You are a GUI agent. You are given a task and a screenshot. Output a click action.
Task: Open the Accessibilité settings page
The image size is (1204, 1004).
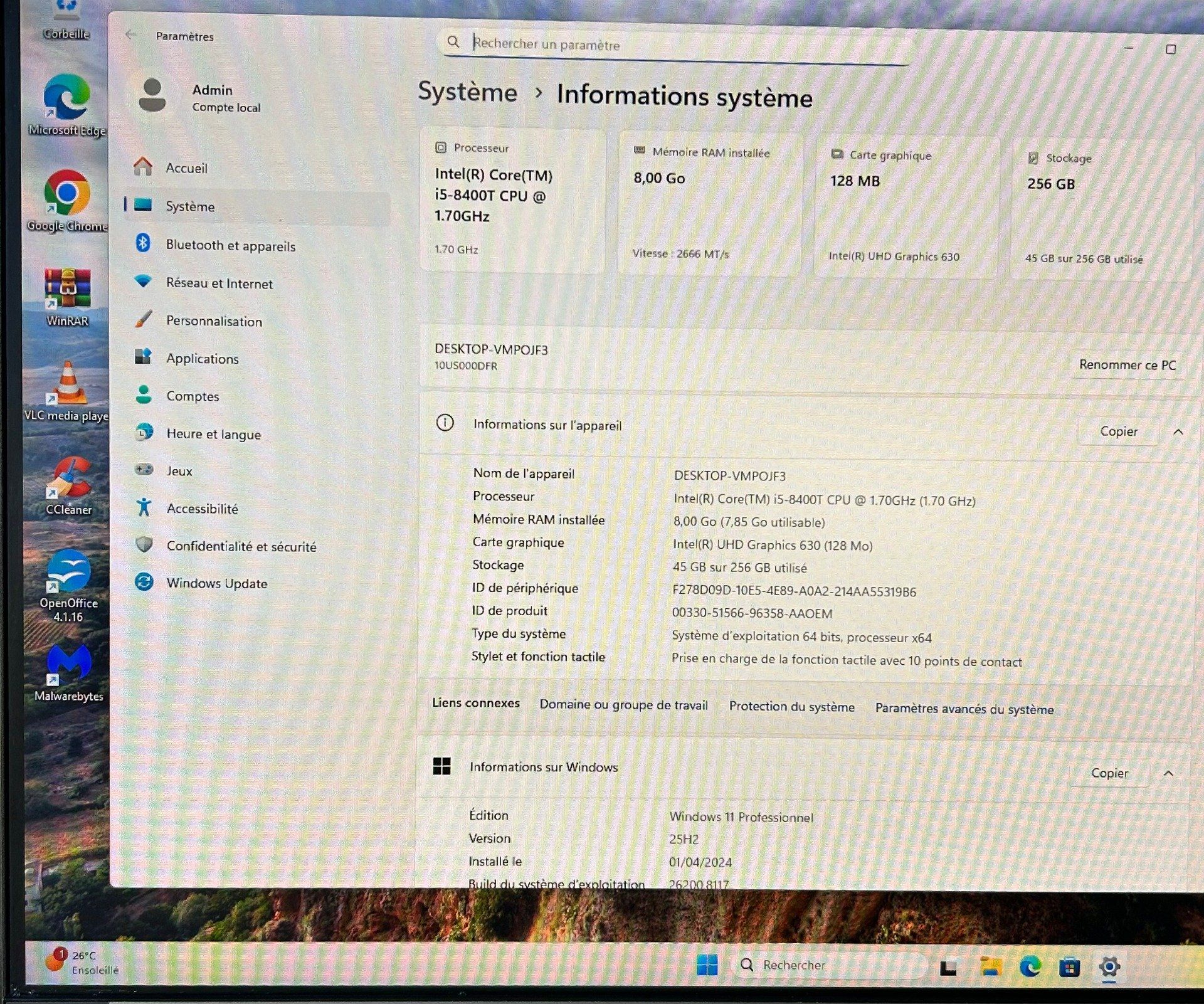click(x=202, y=509)
